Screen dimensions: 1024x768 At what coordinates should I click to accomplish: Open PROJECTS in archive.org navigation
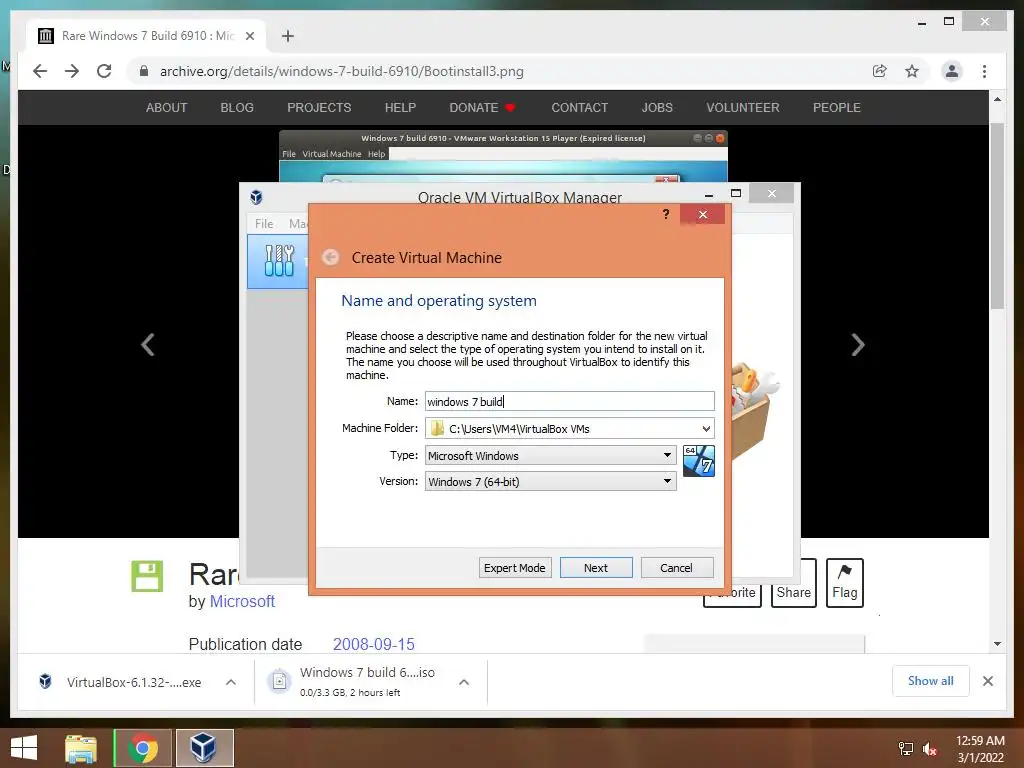(319, 108)
